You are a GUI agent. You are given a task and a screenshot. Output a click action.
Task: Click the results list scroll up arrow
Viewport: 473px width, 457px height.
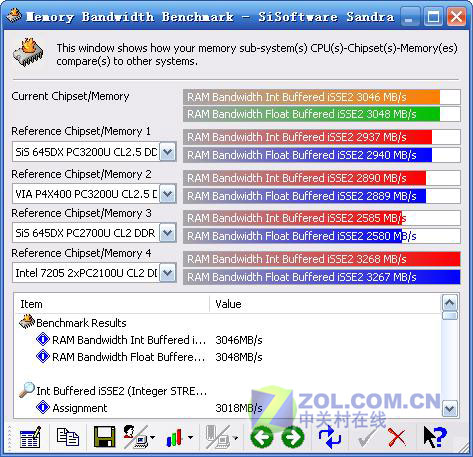450,303
